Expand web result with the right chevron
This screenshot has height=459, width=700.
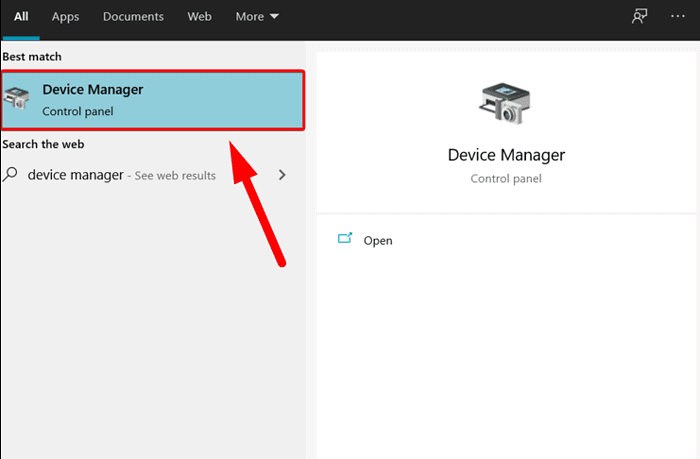[282, 175]
